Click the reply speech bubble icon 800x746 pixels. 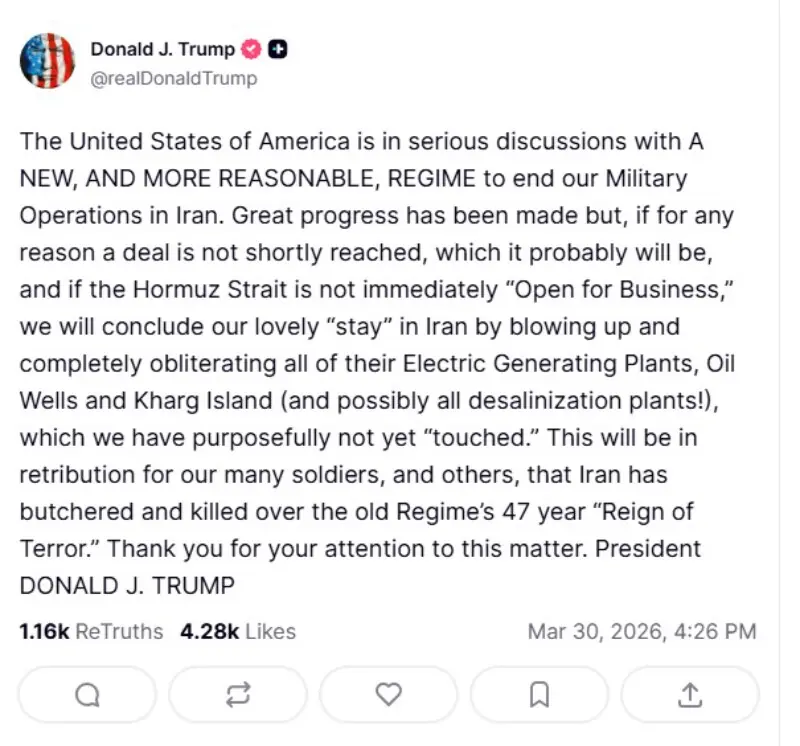(87, 693)
